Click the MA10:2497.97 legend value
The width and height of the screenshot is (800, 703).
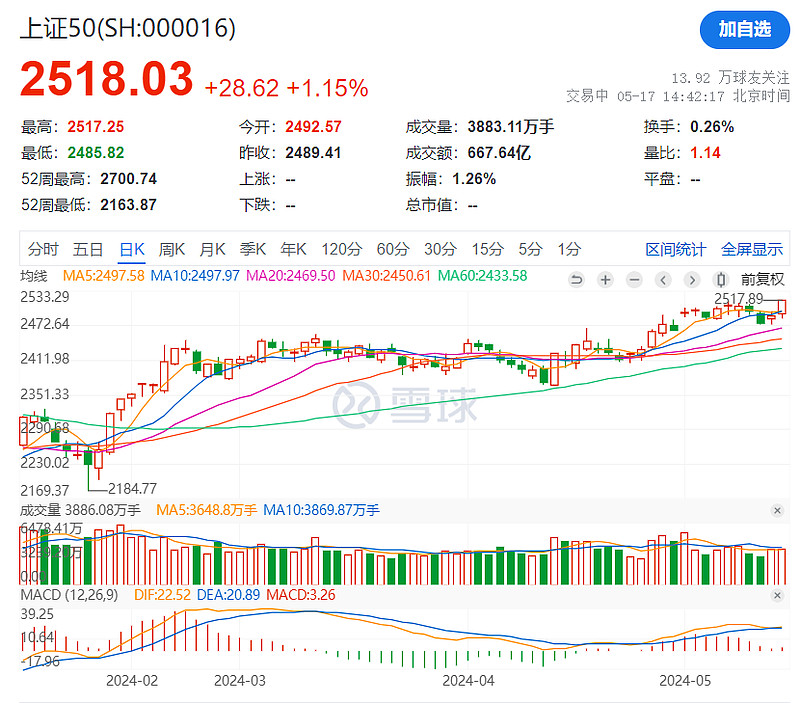click(195, 276)
